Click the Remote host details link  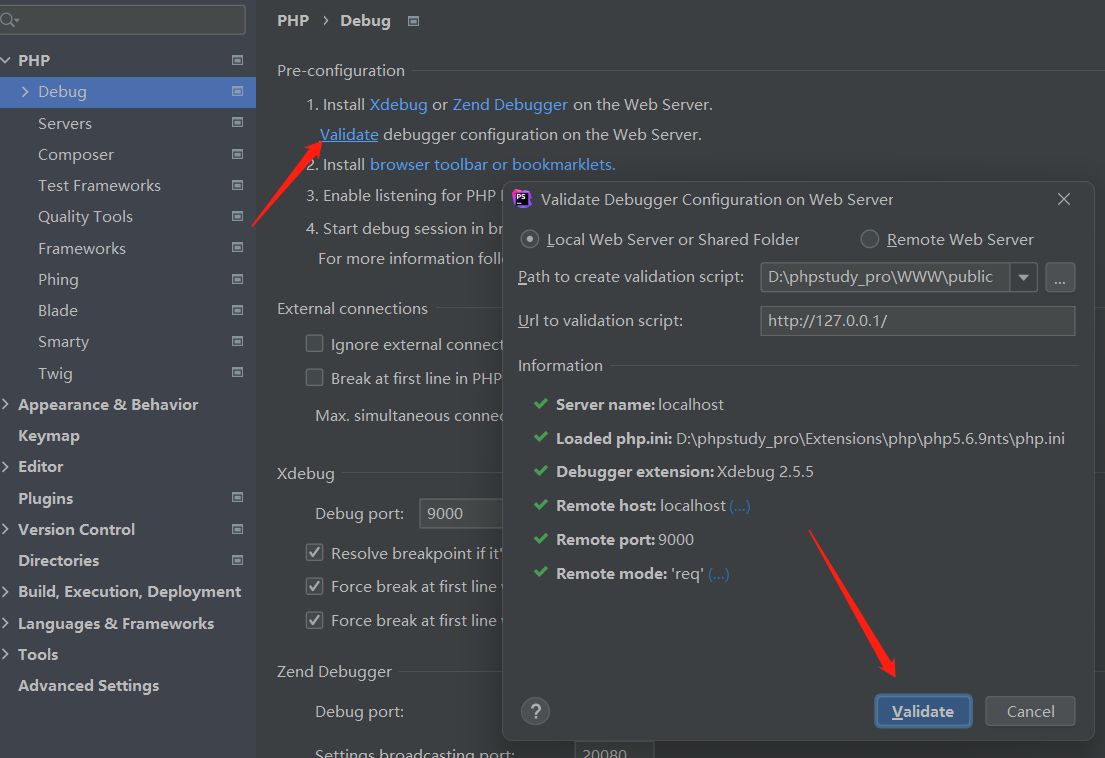[x=740, y=506]
